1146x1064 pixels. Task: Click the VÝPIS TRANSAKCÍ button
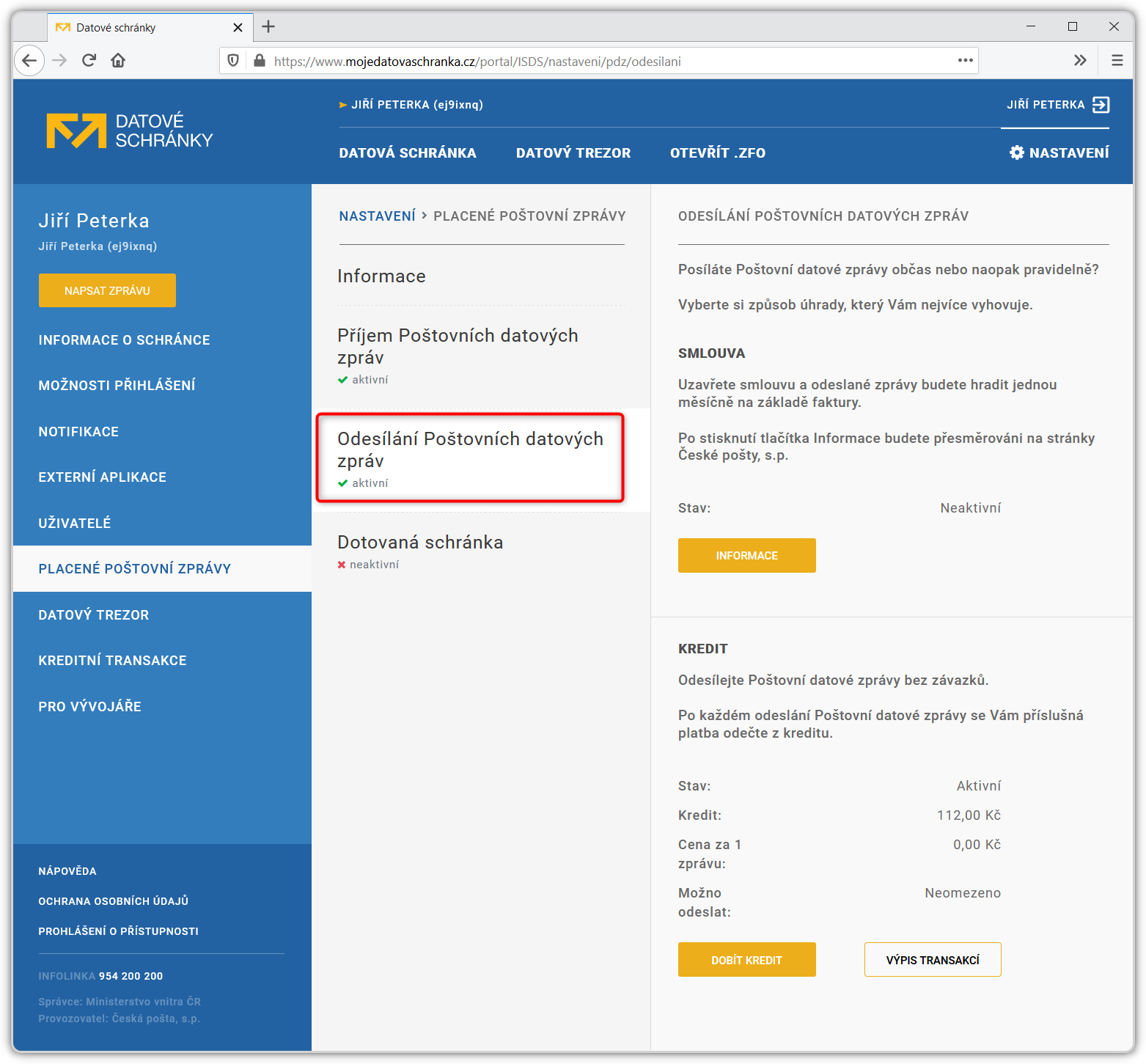(933, 959)
